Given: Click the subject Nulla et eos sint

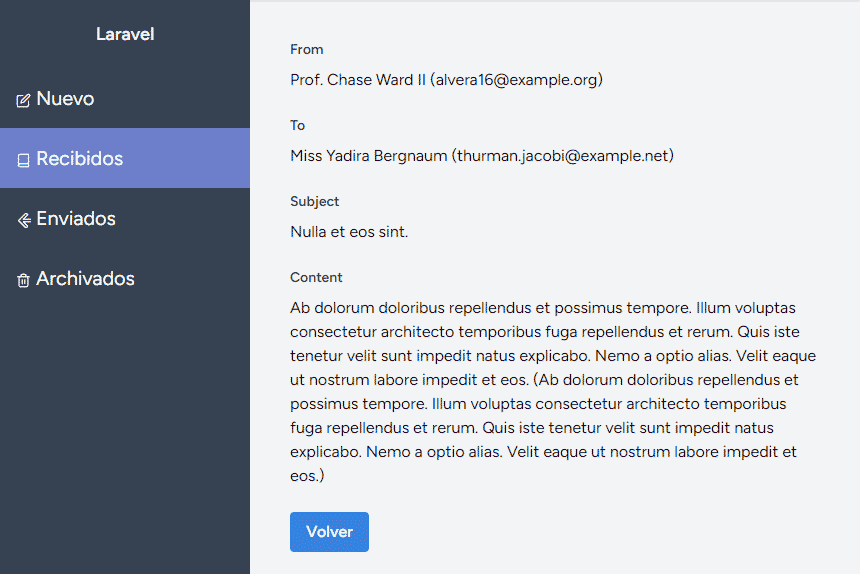Looking at the screenshot, I should [349, 232].
